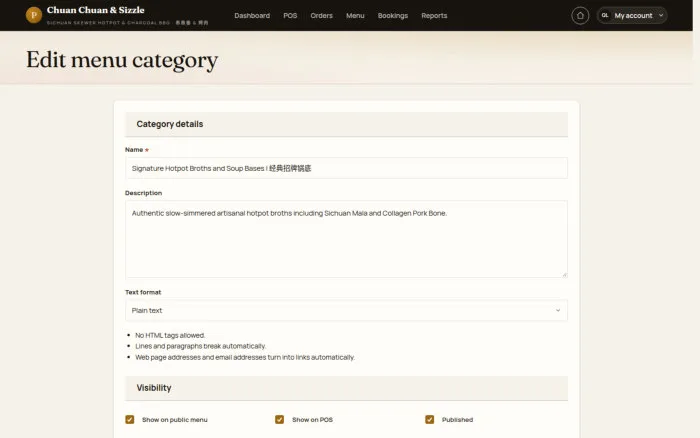Viewport: 700px width, 438px height.
Task: Click into the Description text area
Action: click(x=346, y=239)
